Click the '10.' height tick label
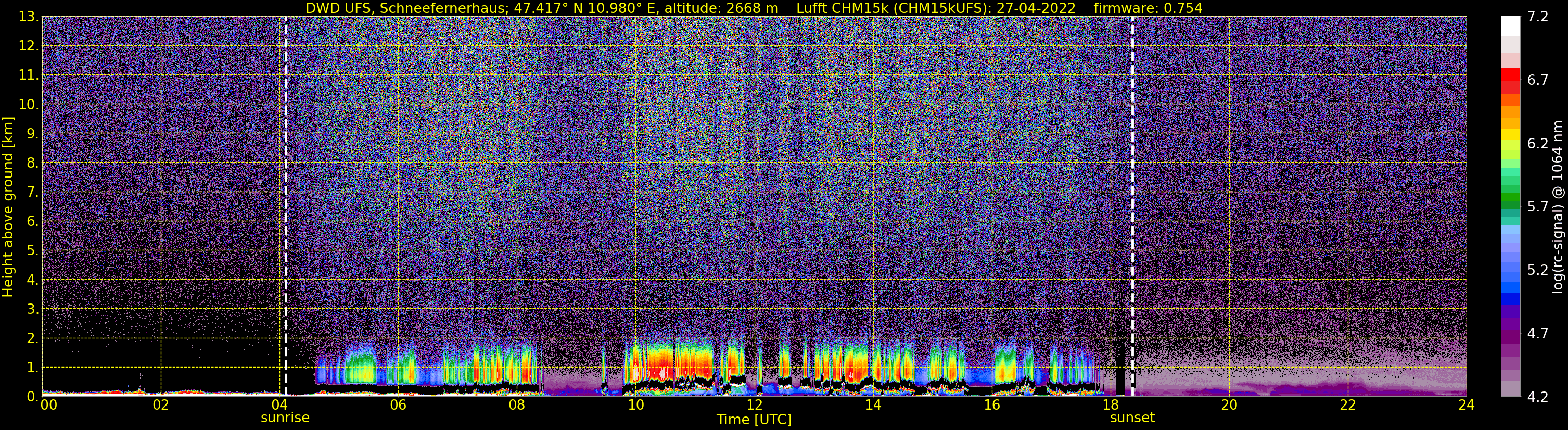The width and height of the screenshot is (1568, 430). point(29,104)
